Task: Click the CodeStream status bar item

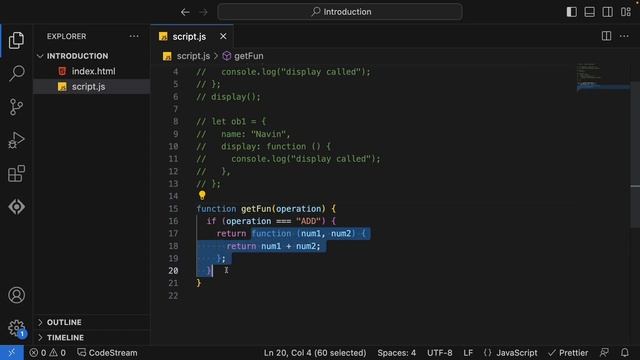Action: (107, 353)
